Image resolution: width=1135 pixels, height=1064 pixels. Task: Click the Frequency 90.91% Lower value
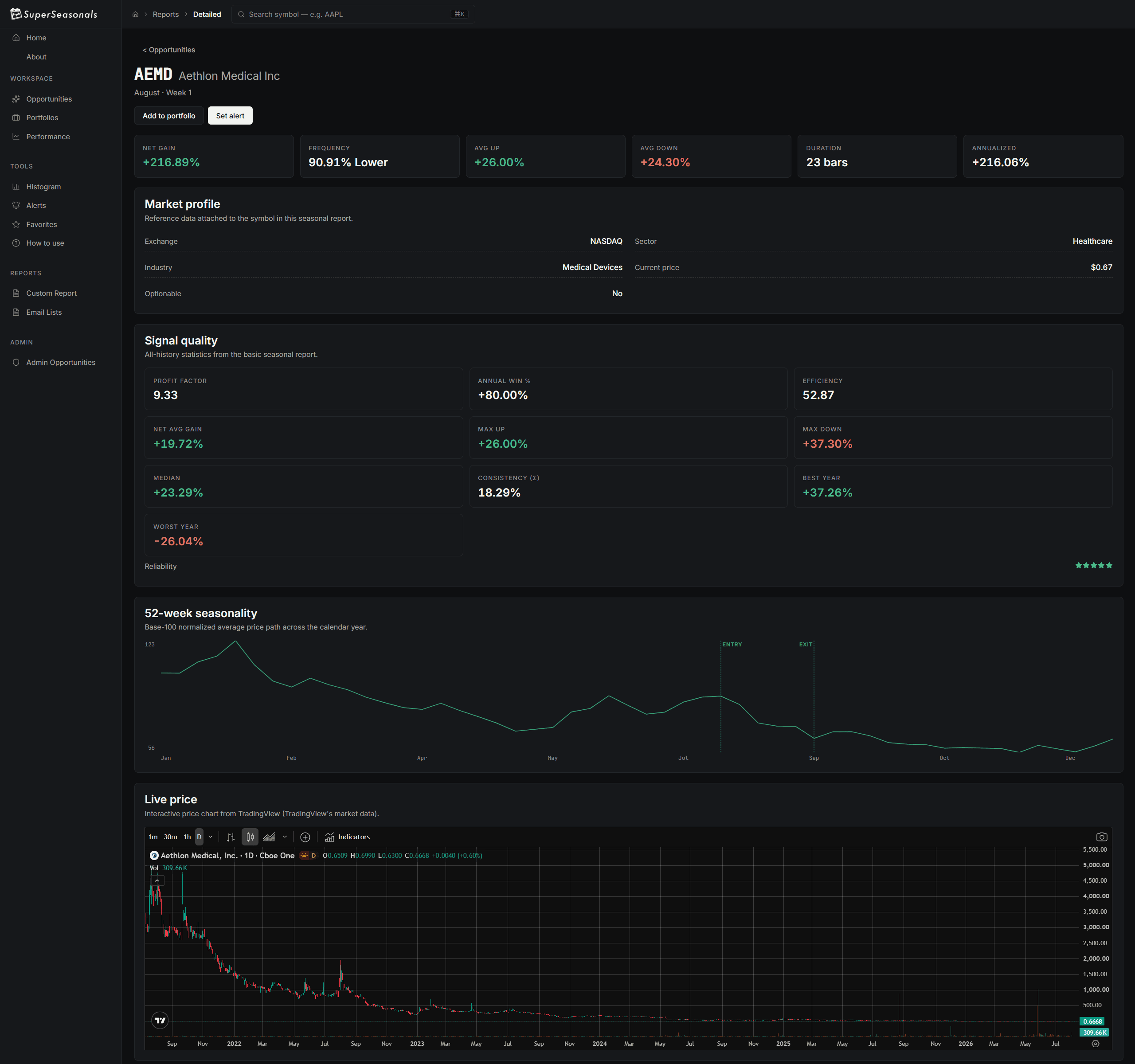pyautogui.click(x=348, y=163)
